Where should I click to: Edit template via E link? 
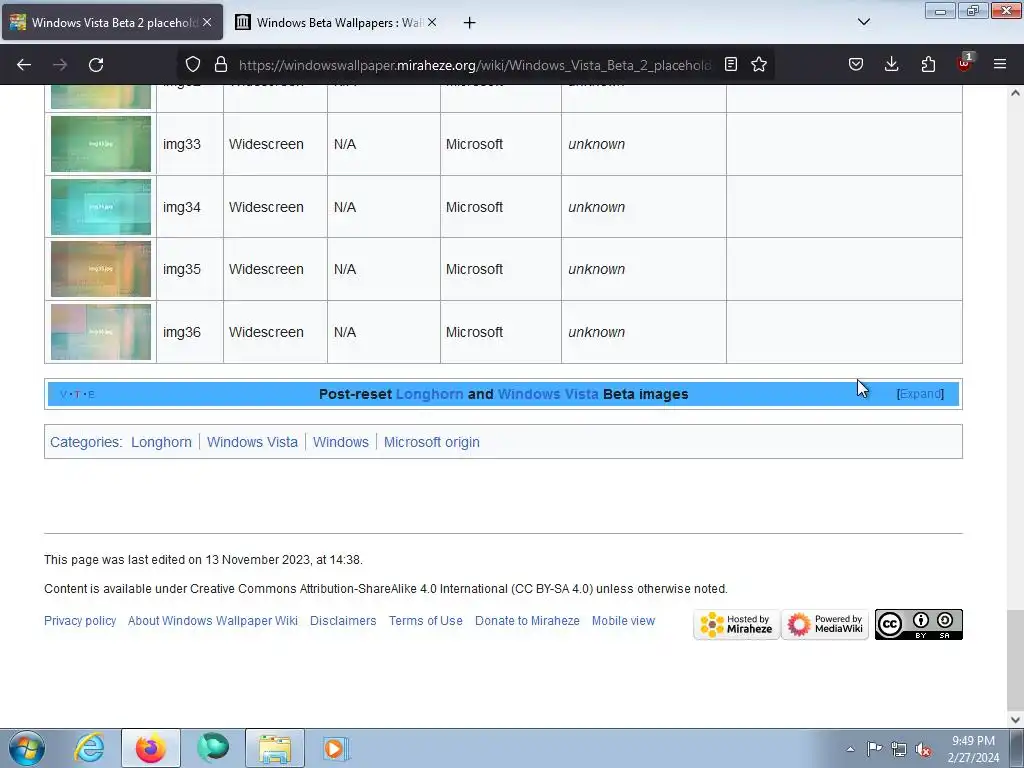(91, 394)
